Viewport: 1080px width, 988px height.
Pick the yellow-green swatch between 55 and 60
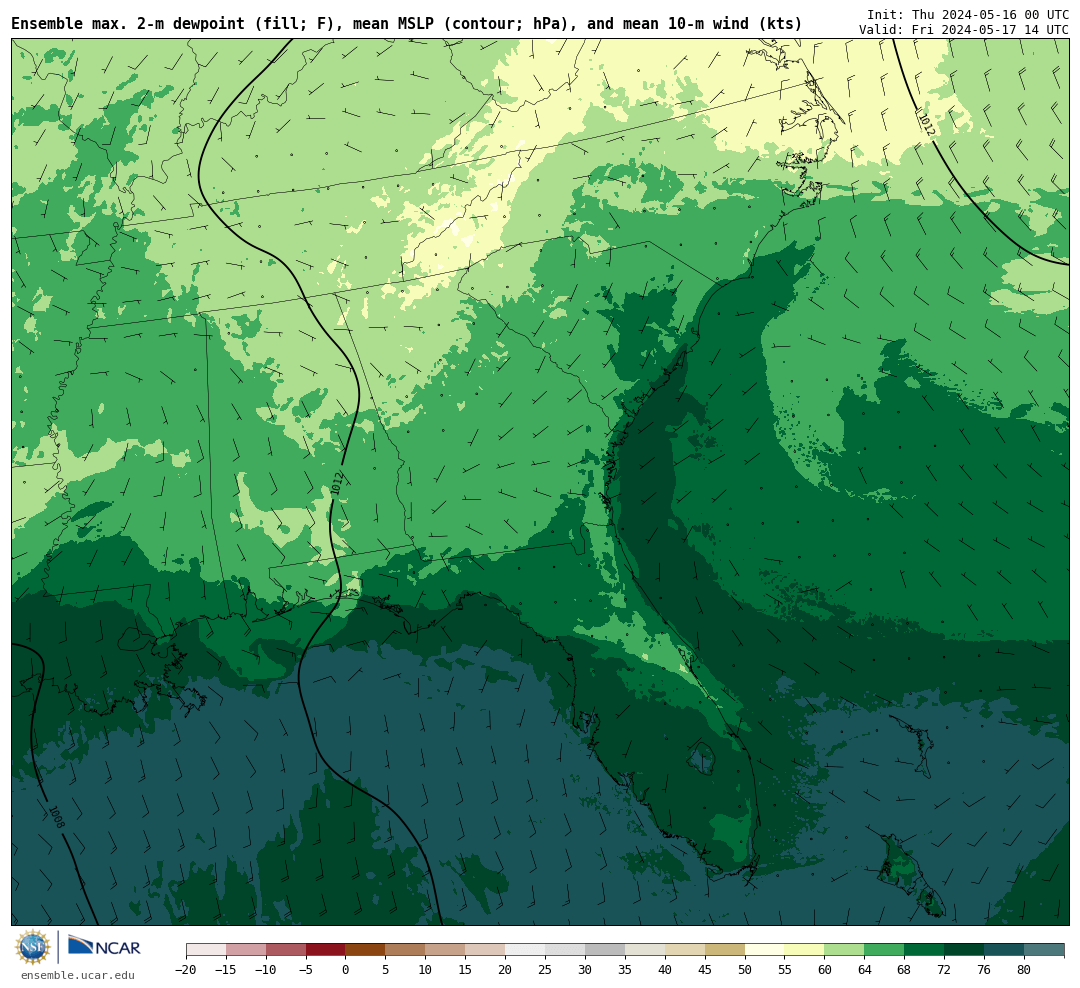pyautogui.click(x=805, y=950)
